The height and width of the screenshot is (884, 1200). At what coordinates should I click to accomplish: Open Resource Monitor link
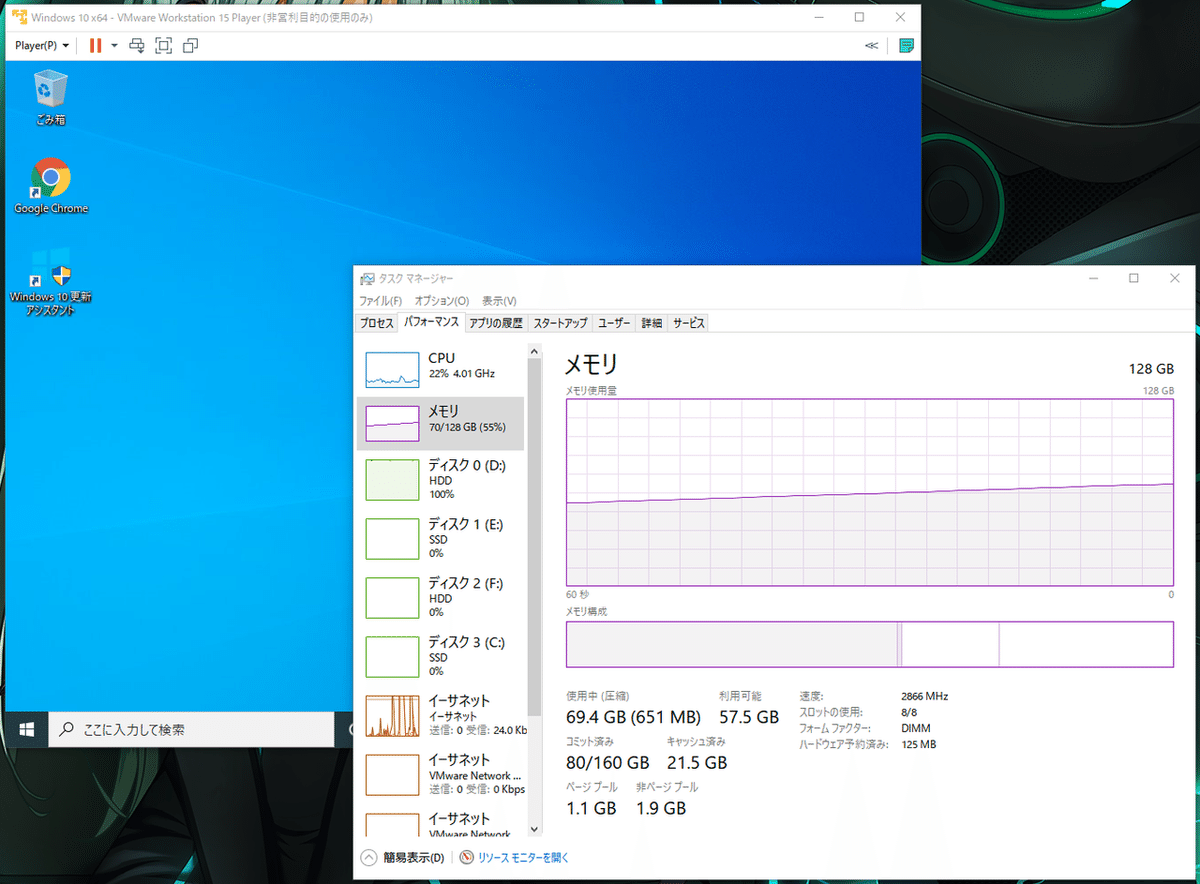[x=514, y=858]
